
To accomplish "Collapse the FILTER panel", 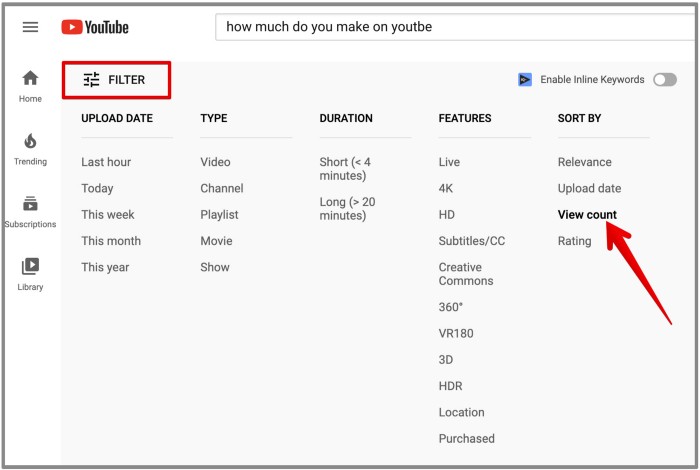I will point(116,80).
